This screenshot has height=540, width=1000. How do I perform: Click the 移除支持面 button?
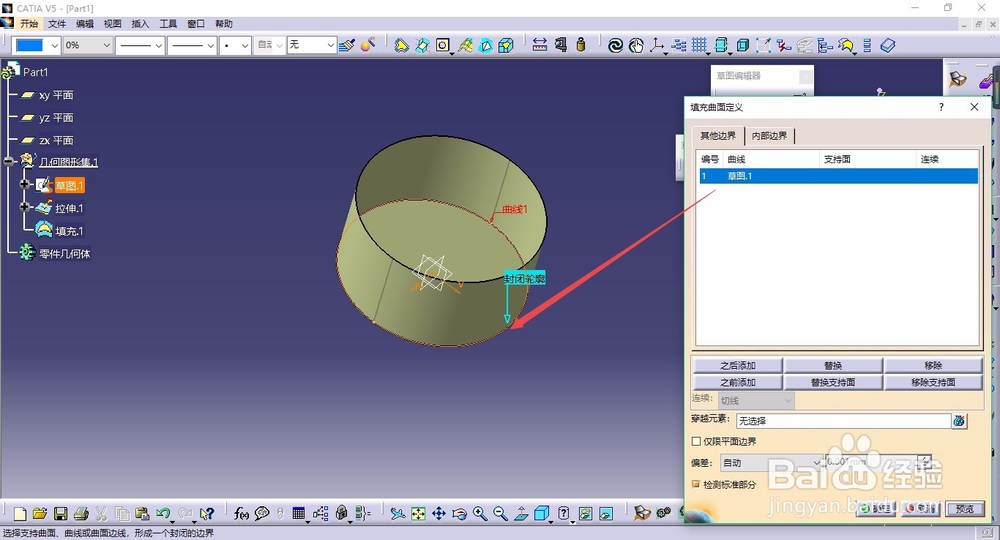click(x=933, y=383)
